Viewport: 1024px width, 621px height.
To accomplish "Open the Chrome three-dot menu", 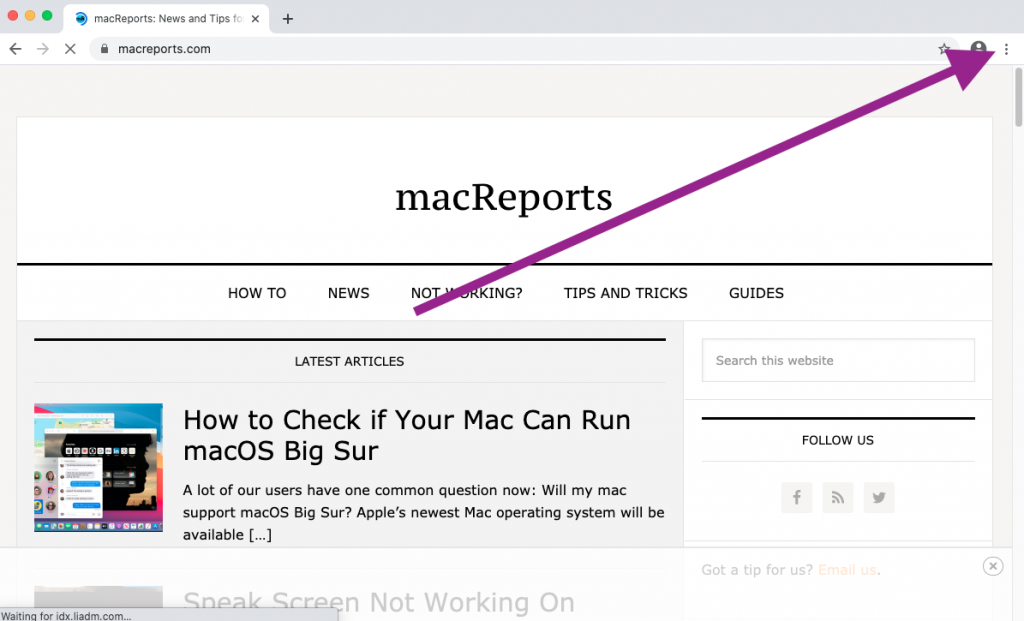I will 1006,49.
